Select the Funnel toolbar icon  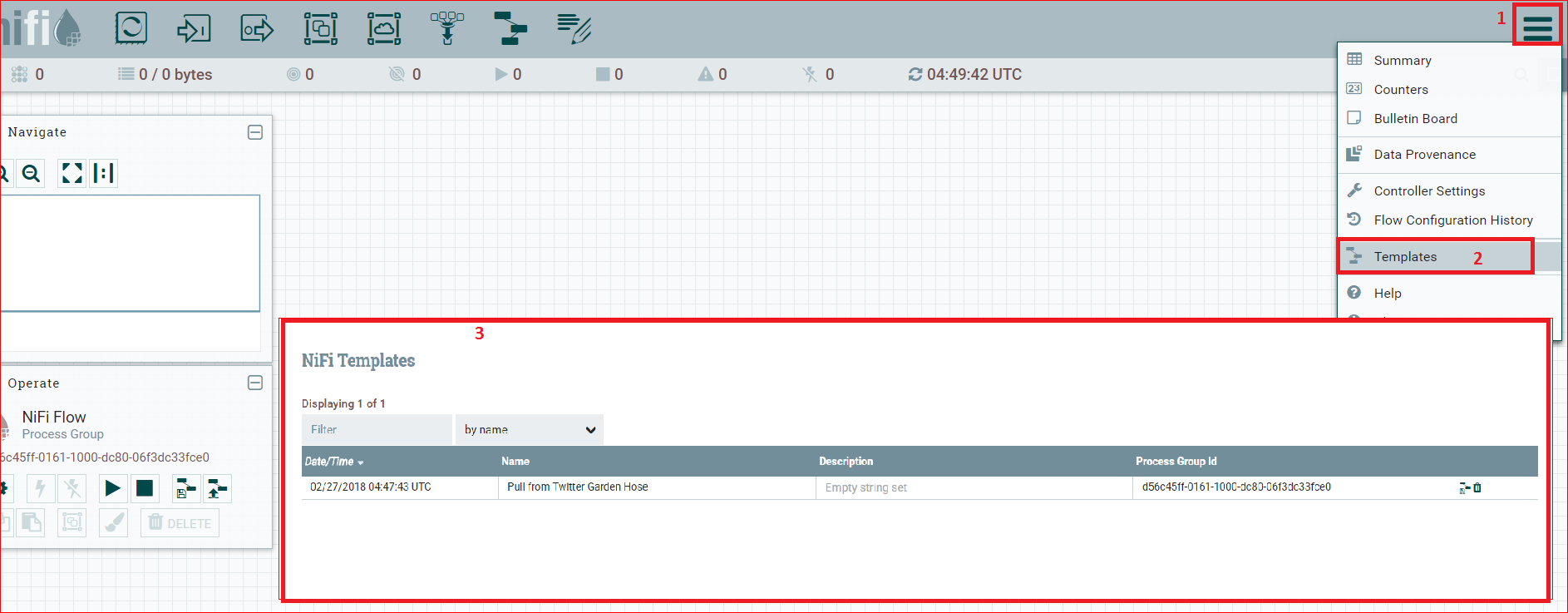coord(447,28)
